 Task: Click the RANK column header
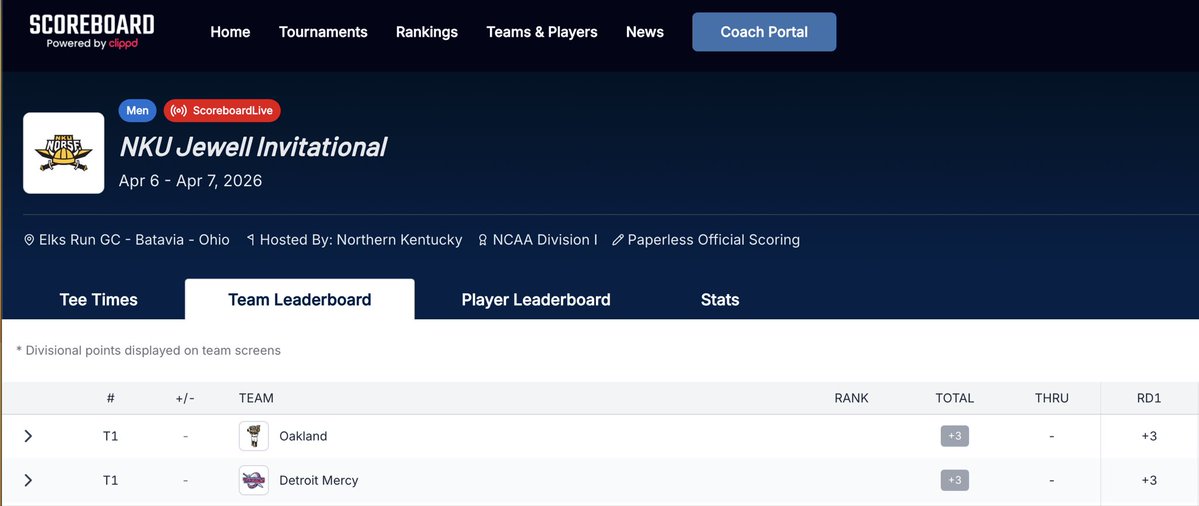click(x=851, y=398)
